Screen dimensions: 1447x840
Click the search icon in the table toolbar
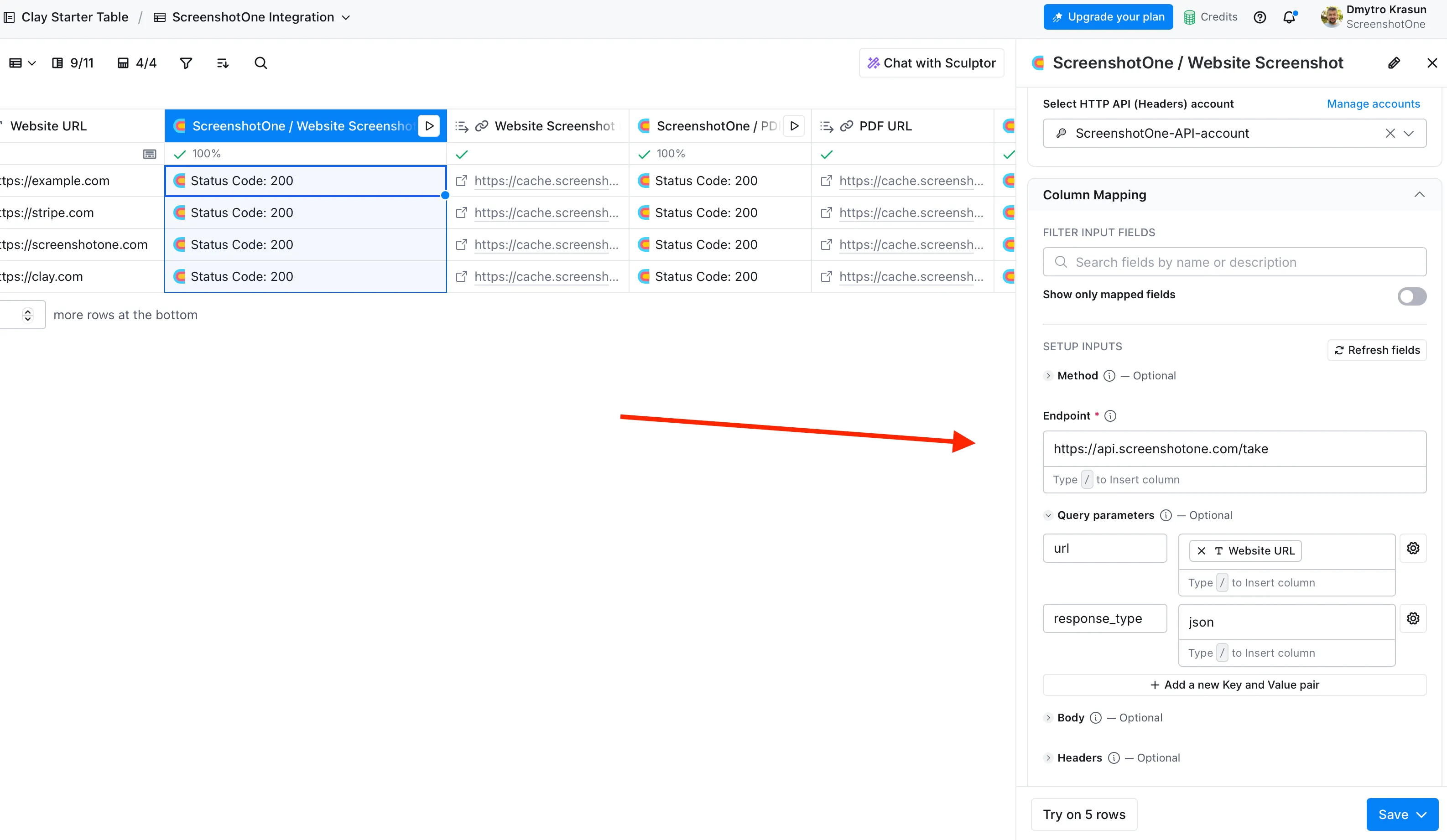261,62
